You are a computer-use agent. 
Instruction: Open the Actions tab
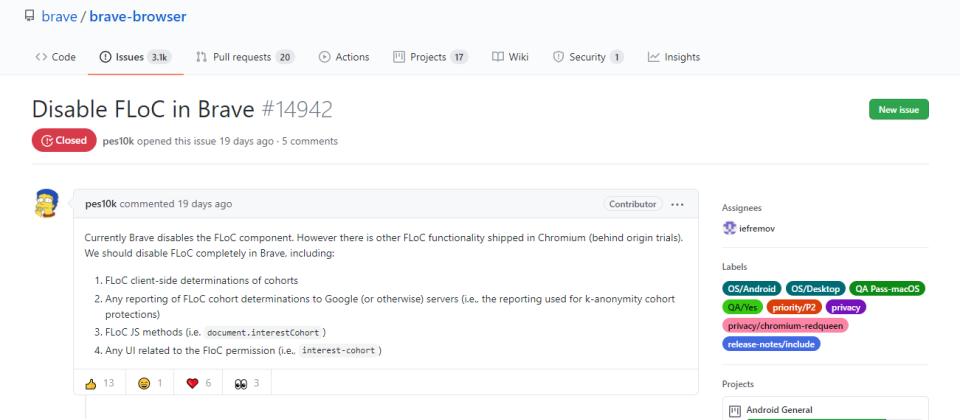tap(344, 57)
